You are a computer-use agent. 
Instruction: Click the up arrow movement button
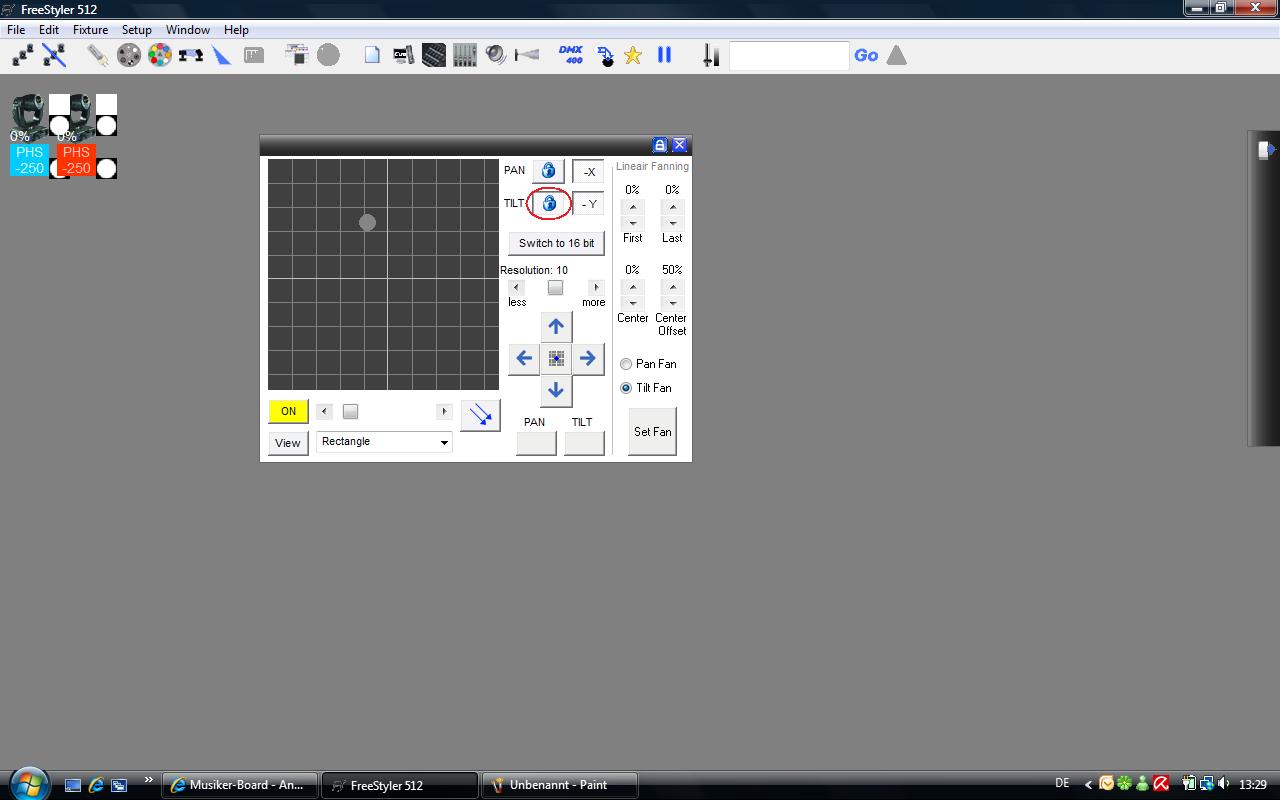click(x=556, y=327)
